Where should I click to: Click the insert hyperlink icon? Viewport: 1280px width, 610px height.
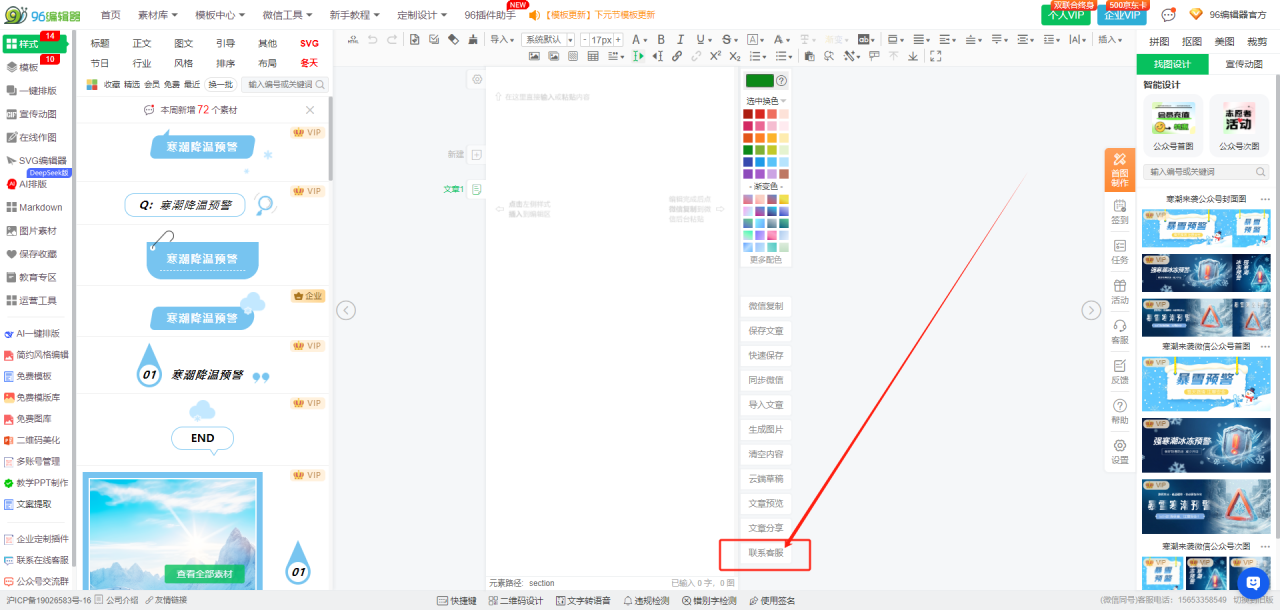click(677, 57)
